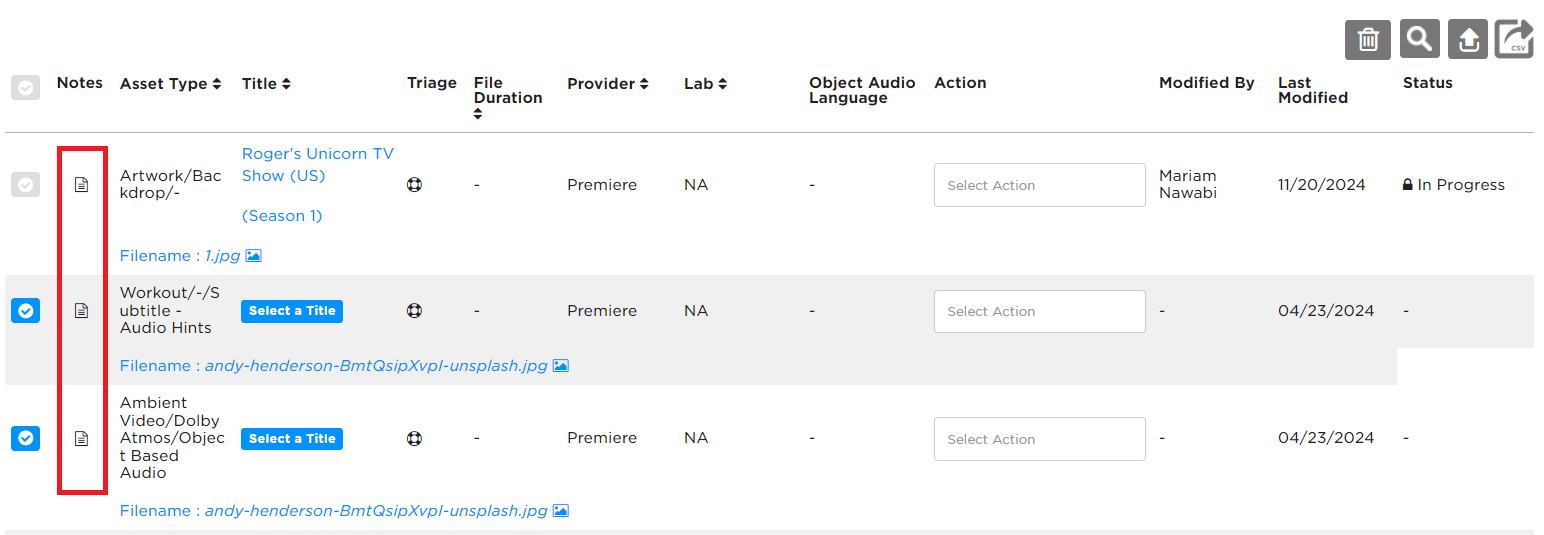Export the list with the CSV icon
The width and height of the screenshot is (1544, 535).
pyautogui.click(x=1515, y=40)
